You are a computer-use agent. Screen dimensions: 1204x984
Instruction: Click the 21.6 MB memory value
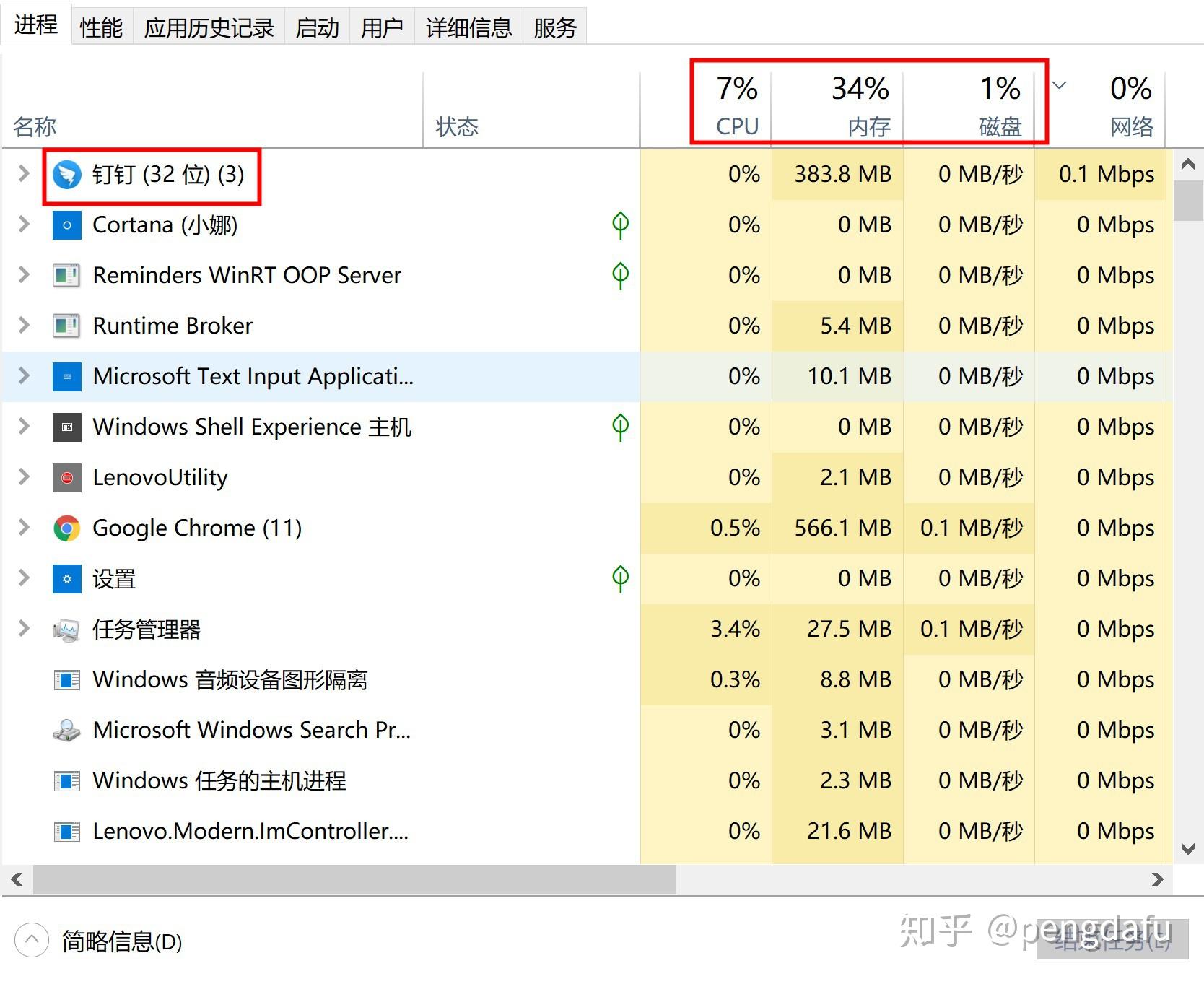(x=850, y=832)
